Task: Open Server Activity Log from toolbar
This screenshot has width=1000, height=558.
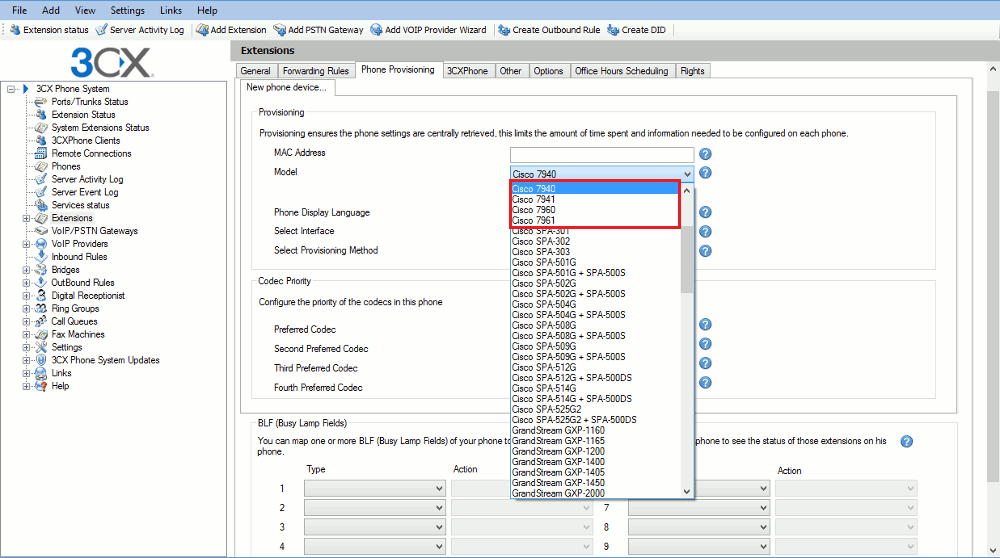Action: click(101, 30)
